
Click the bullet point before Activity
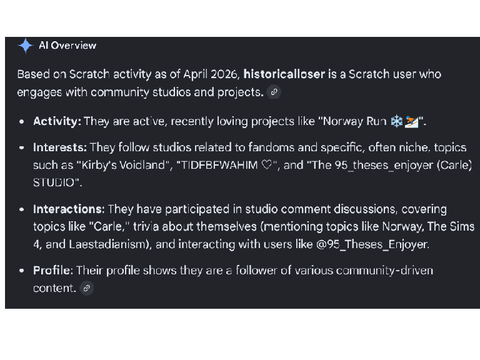coord(22,122)
